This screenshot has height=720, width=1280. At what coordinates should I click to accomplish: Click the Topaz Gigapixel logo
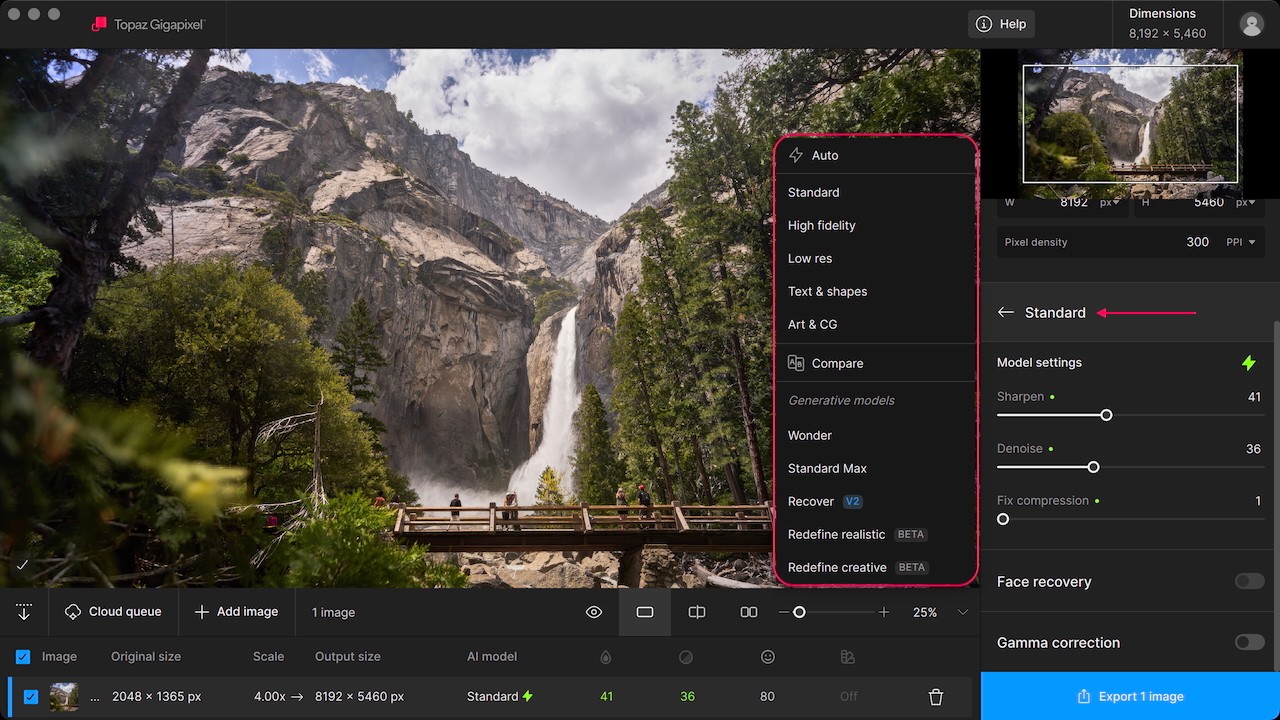click(x=147, y=24)
